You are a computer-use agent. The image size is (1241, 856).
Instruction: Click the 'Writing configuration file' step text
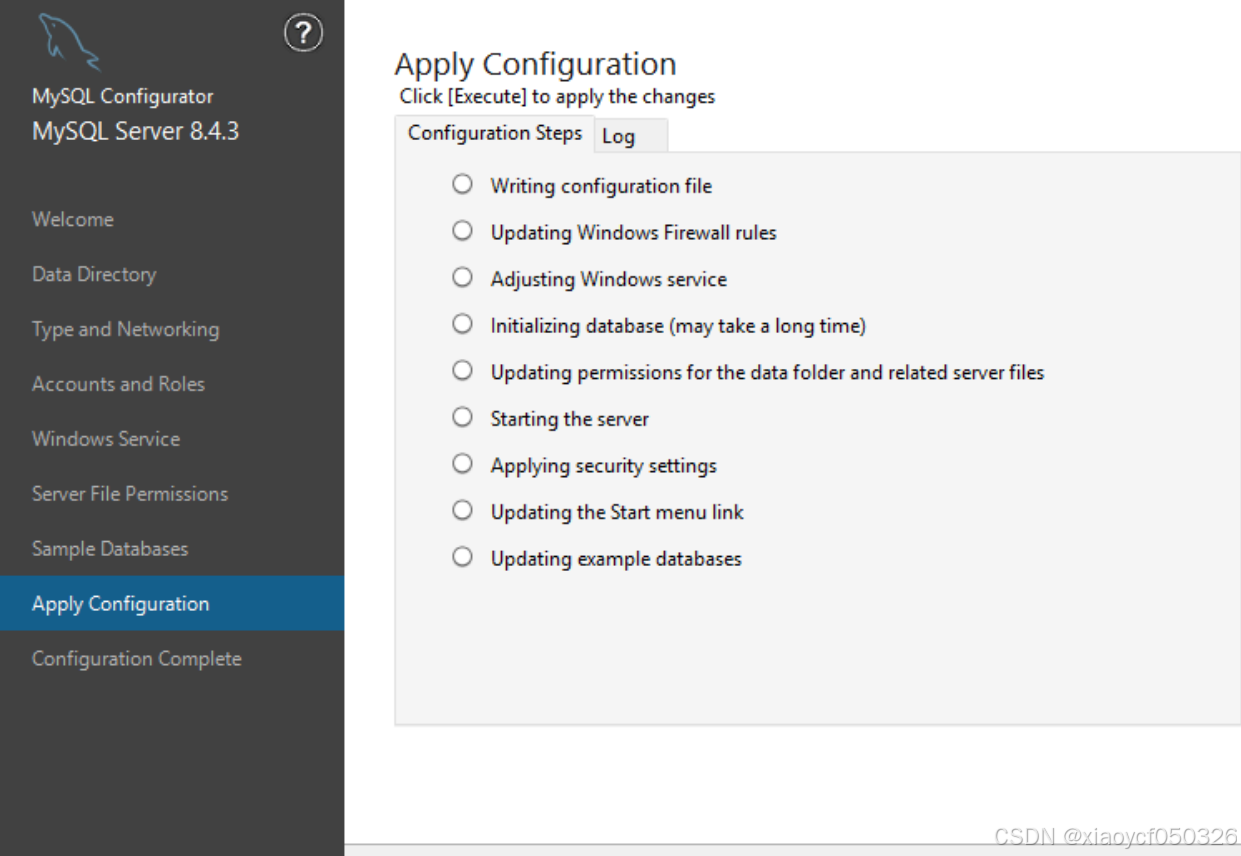[x=601, y=186]
